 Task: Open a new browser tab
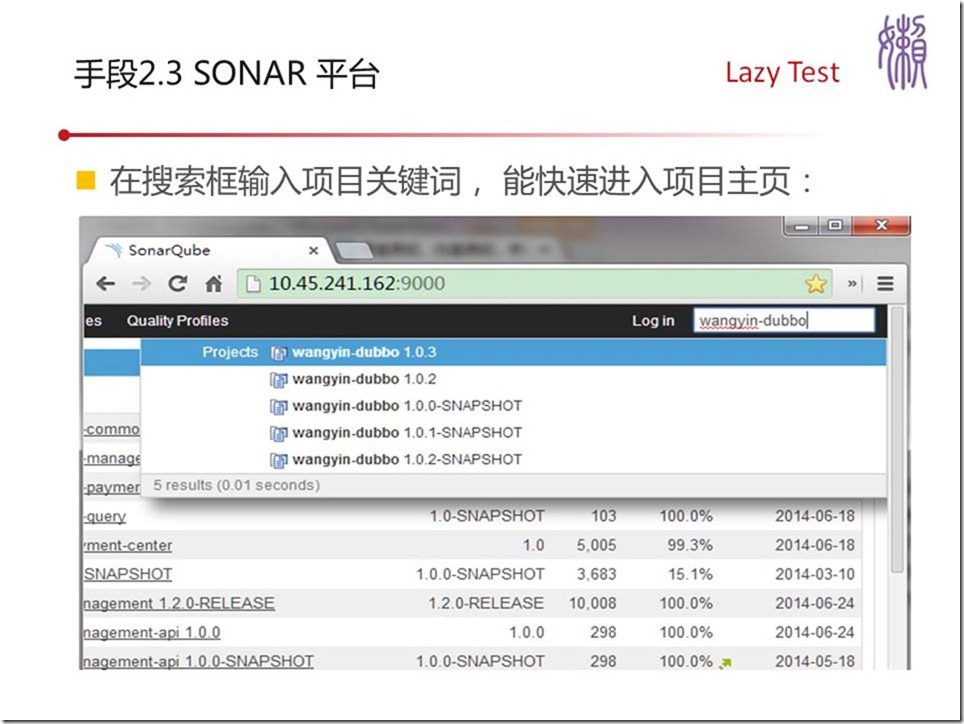tap(352, 250)
